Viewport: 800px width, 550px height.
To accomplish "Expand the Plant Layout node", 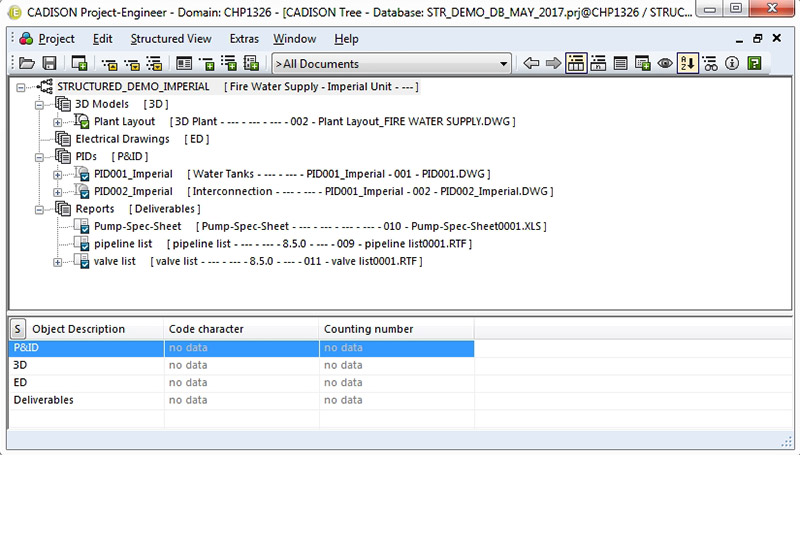I will click(x=58, y=122).
